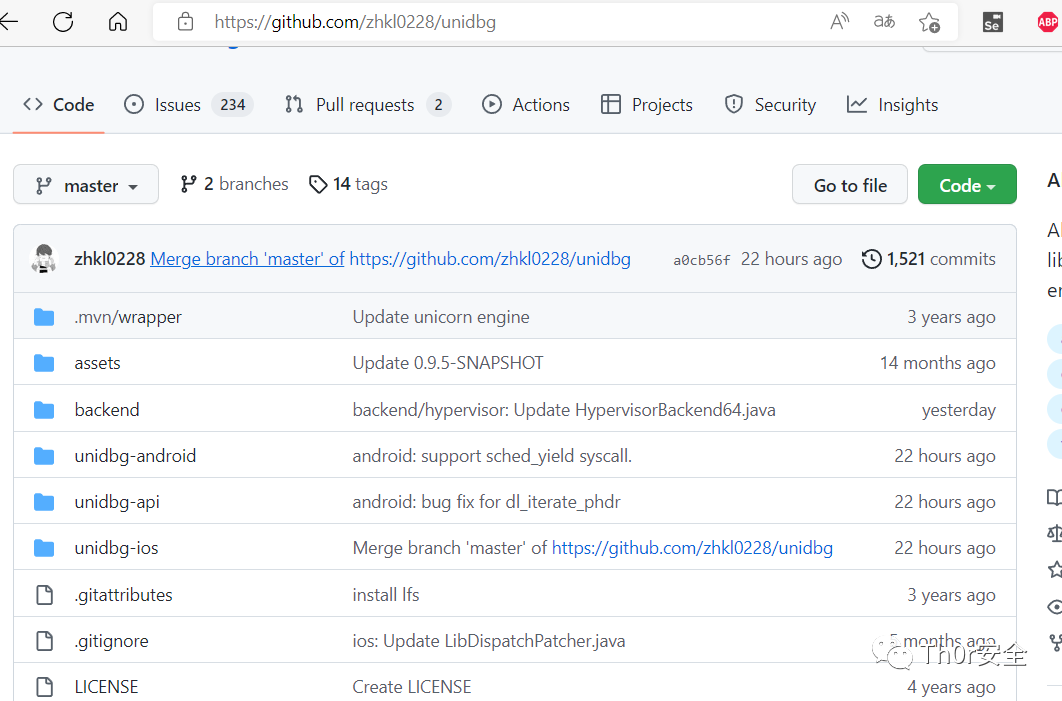Click the .gitignore file icon

pyautogui.click(x=45, y=641)
